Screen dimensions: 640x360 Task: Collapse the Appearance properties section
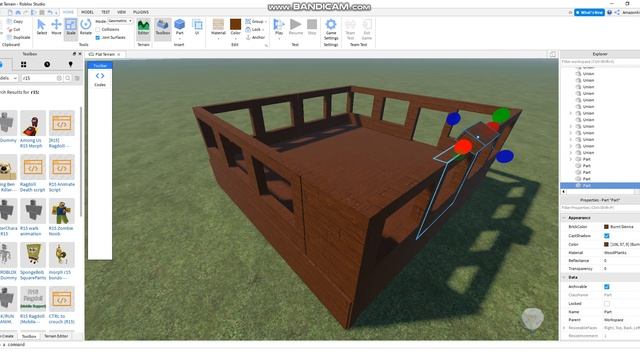click(x=564, y=218)
